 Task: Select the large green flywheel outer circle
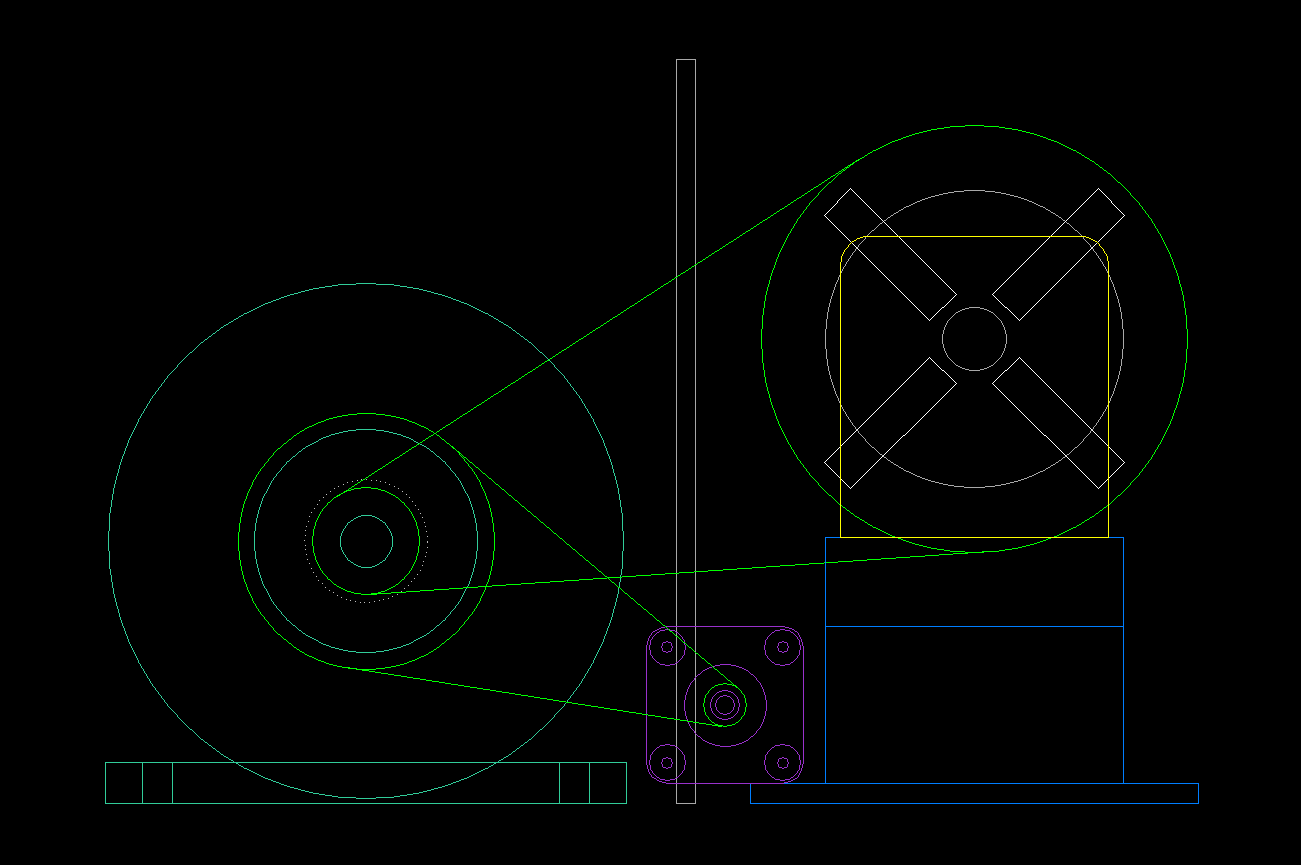109,541
